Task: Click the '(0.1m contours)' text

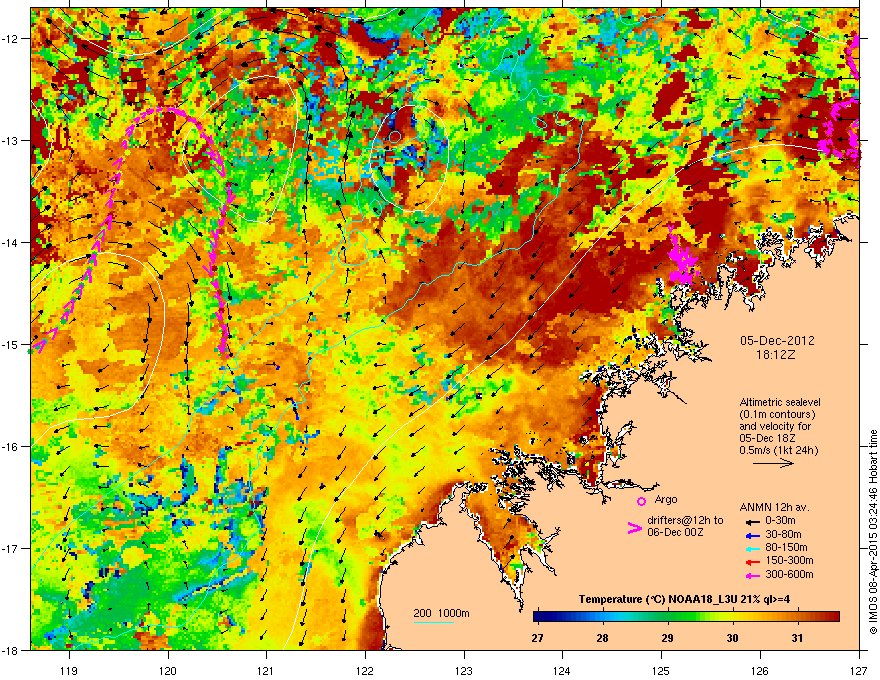Action: [777, 415]
